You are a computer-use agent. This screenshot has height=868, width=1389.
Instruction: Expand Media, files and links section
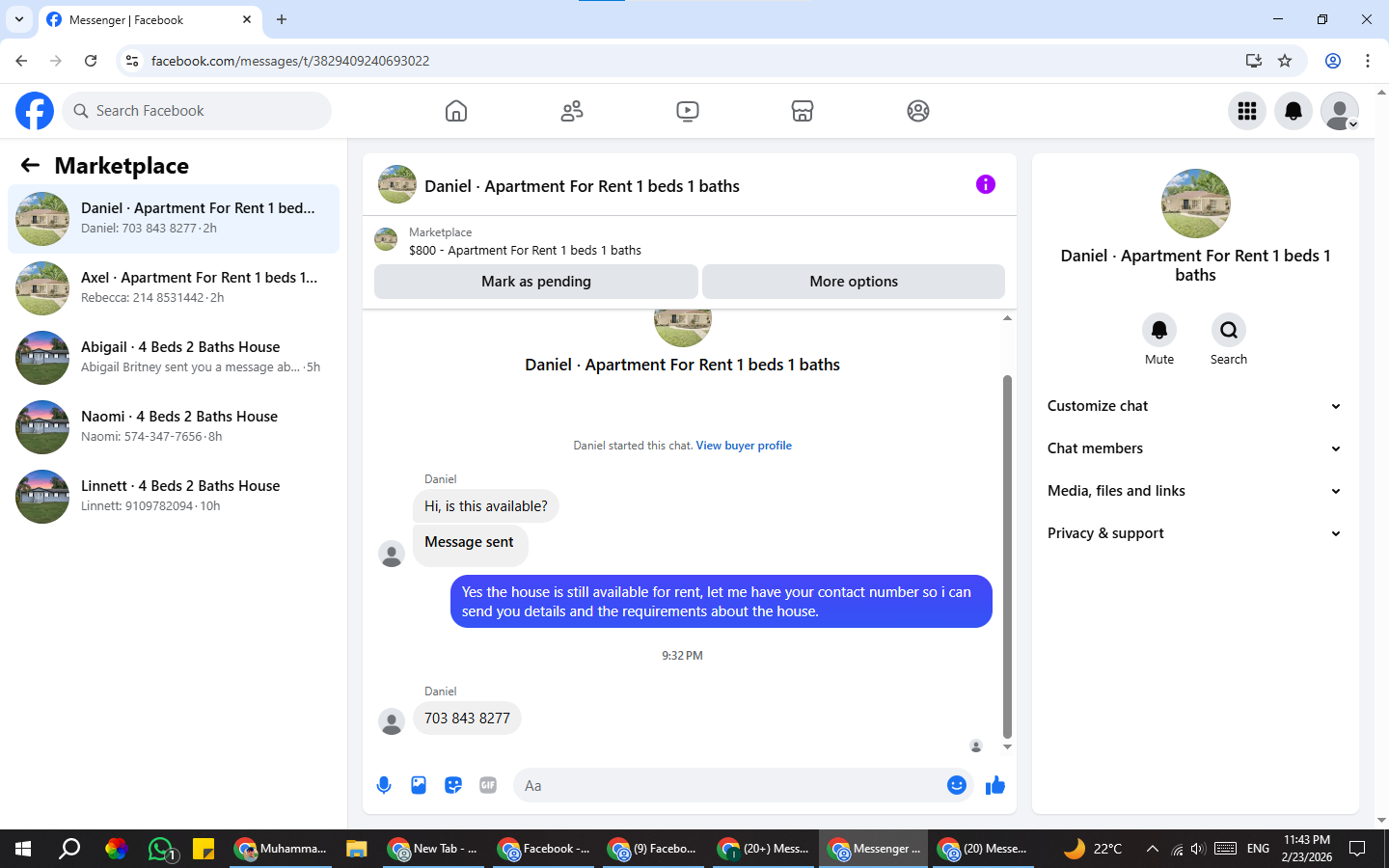(x=1195, y=491)
